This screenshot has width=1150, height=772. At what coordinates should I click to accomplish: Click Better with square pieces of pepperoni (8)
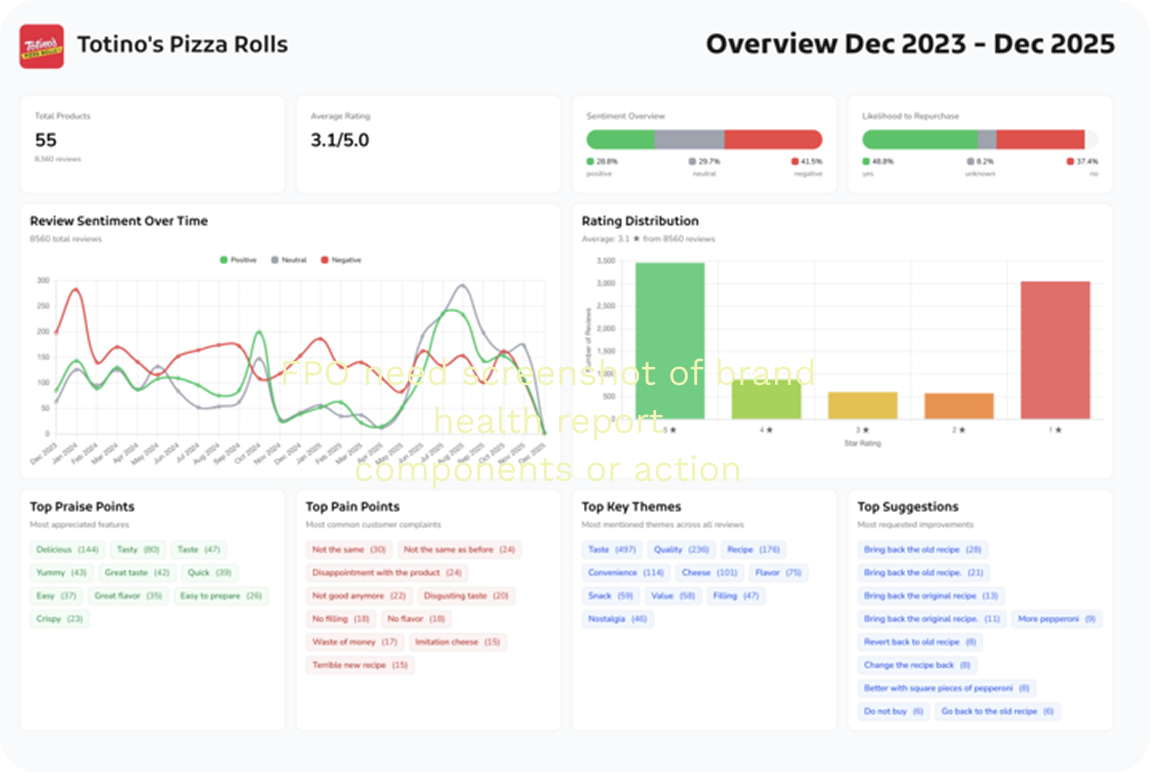(x=947, y=688)
